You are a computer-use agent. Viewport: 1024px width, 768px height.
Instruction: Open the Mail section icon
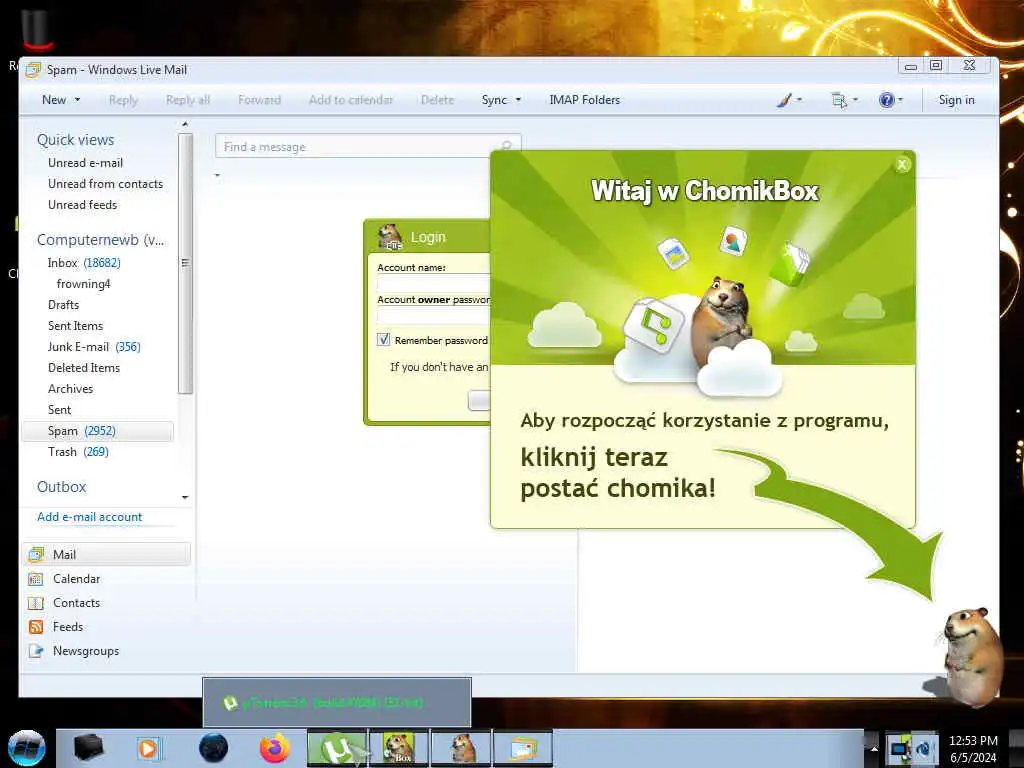point(36,554)
